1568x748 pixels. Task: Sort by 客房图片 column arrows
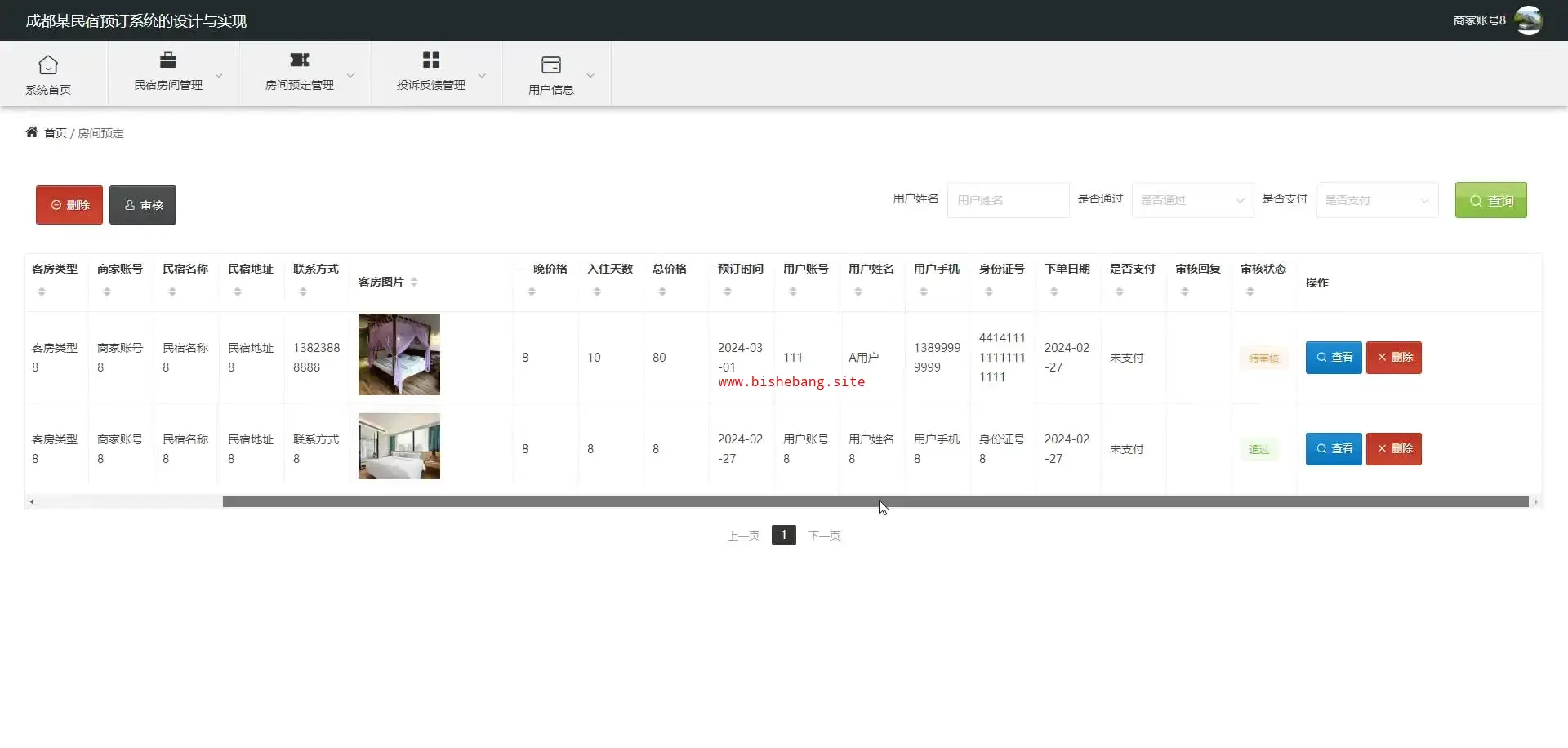pos(414,282)
